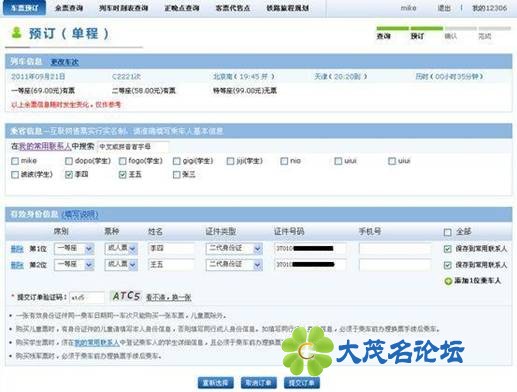517x392 pixels.
Task: Delete passenger 第1位 with 删除 link
Action: tap(17, 249)
